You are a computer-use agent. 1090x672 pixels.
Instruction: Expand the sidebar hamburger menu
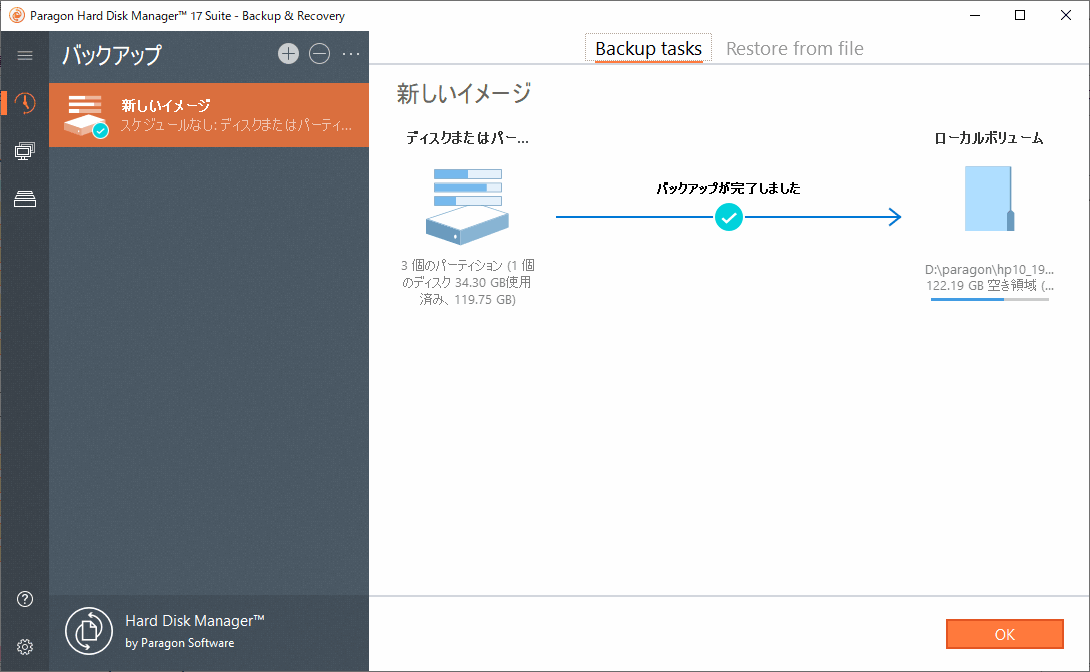25,55
